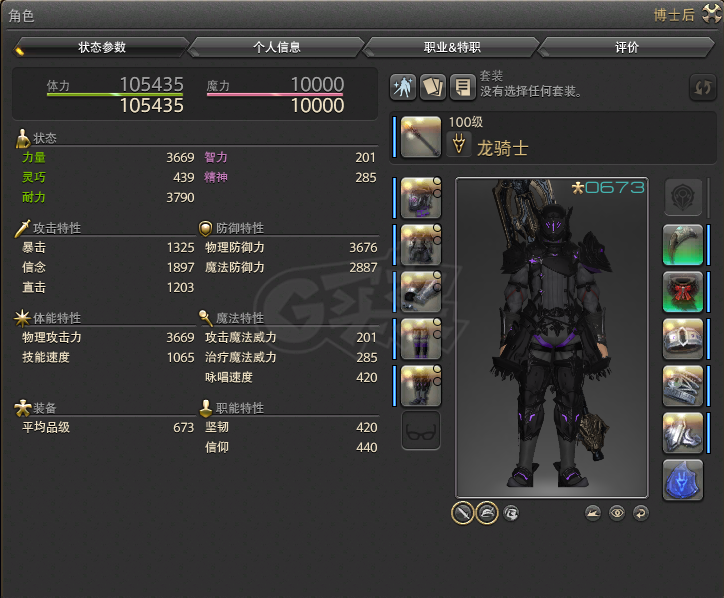Select the green earring accessory slot
This screenshot has height=598, width=724.
(682, 245)
